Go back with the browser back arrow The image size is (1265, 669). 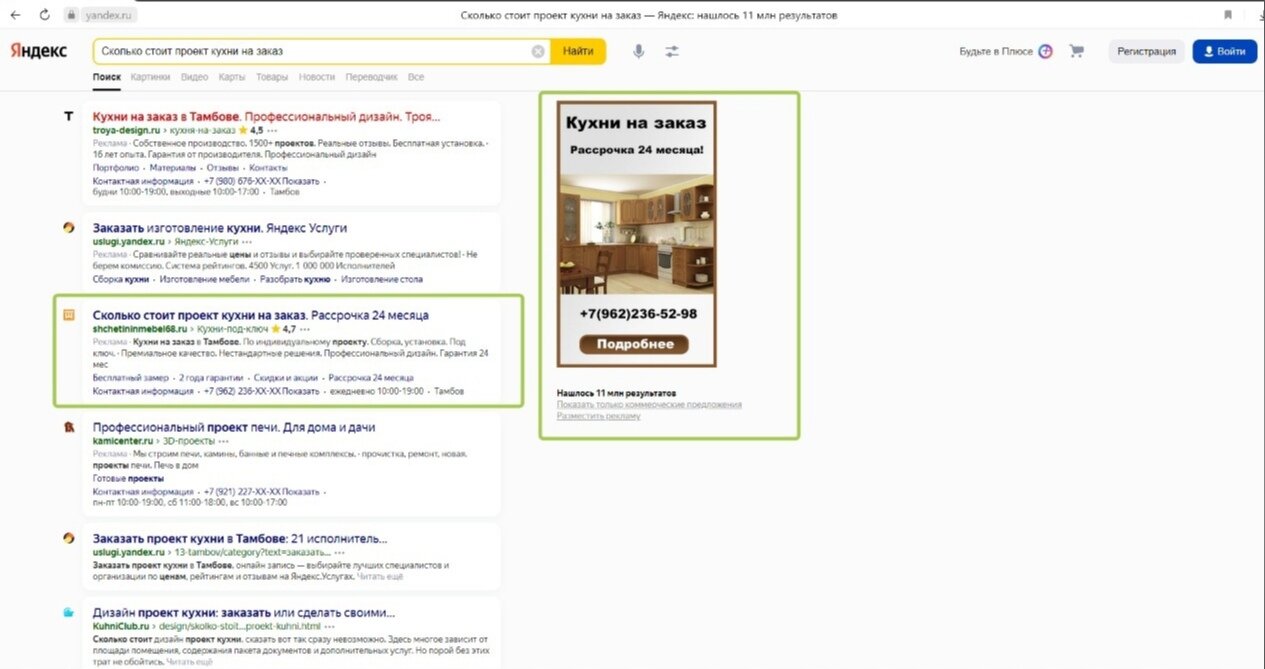[15, 15]
